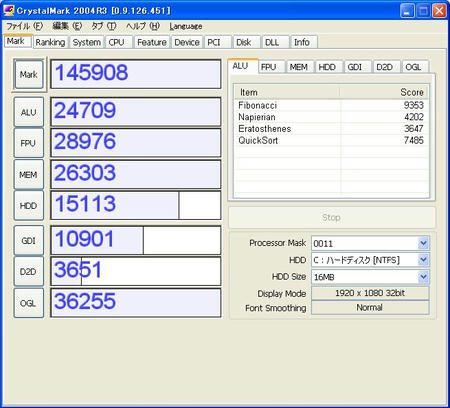450x408 pixels.
Task: Select the FPU results sub-tab
Action: tap(269, 67)
